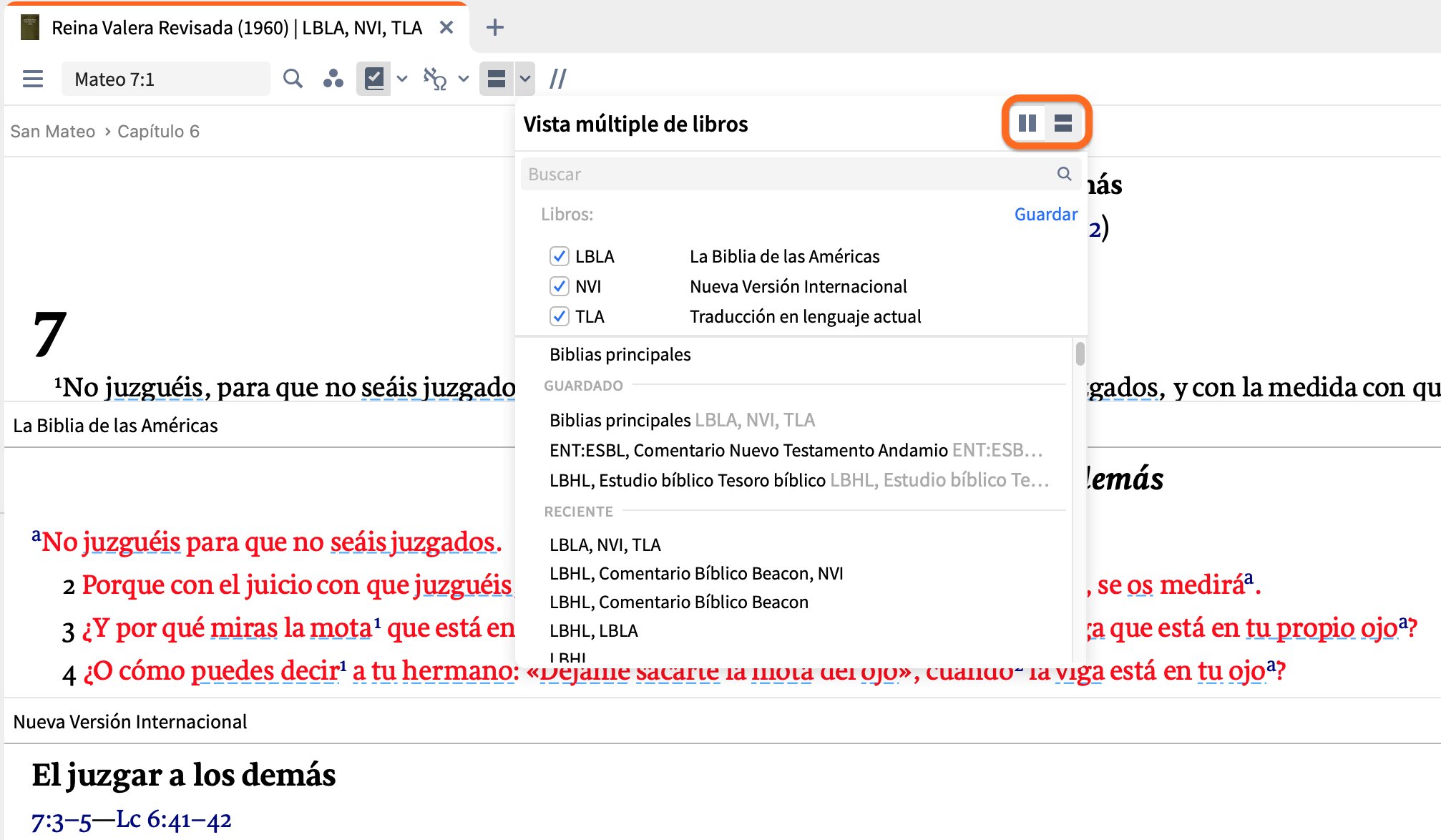The width and height of the screenshot is (1441, 840).
Task: Click the Mateo 7:1 reference box
Action: (165, 79)
